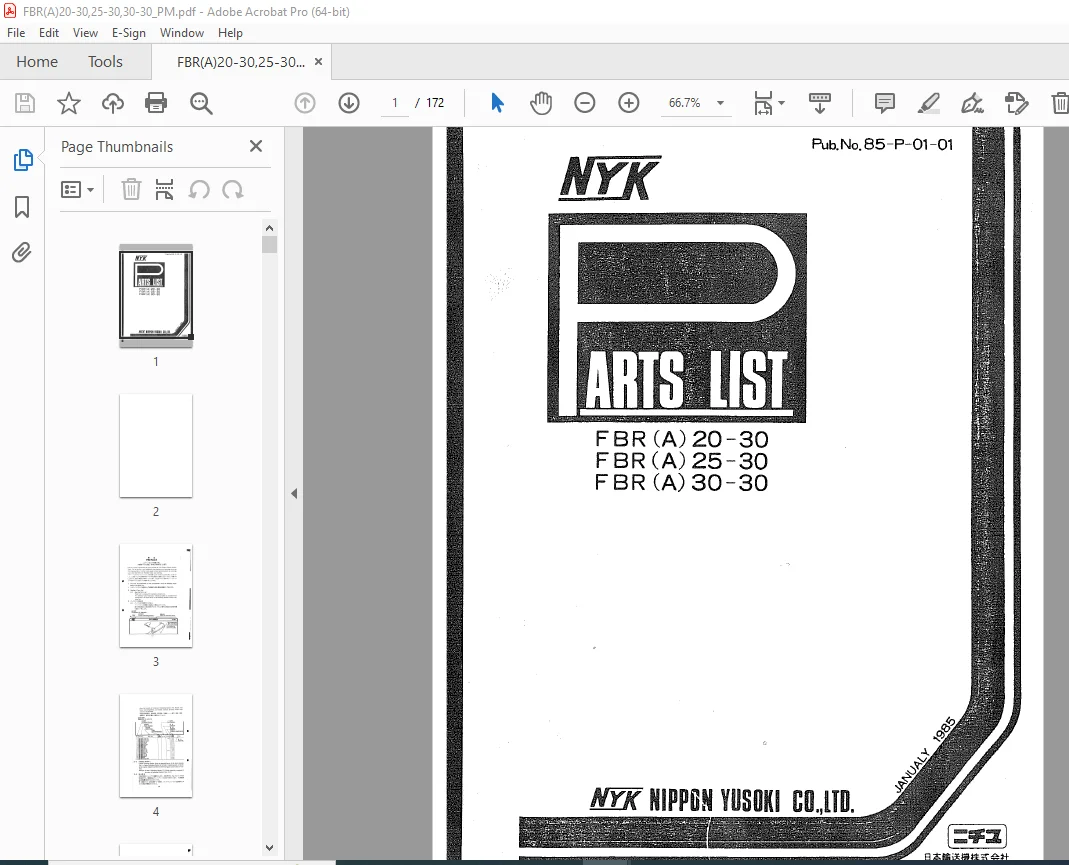Open the Help menu

coord(230,33)
